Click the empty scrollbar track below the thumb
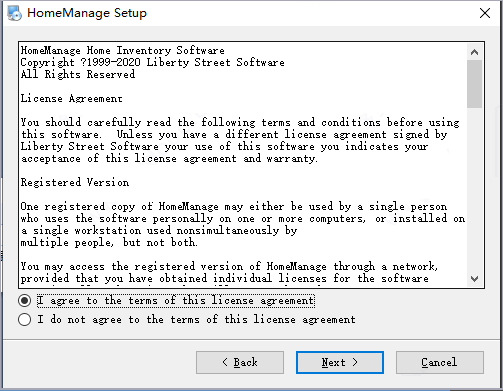503x391 pixels. tap(474, 189)
